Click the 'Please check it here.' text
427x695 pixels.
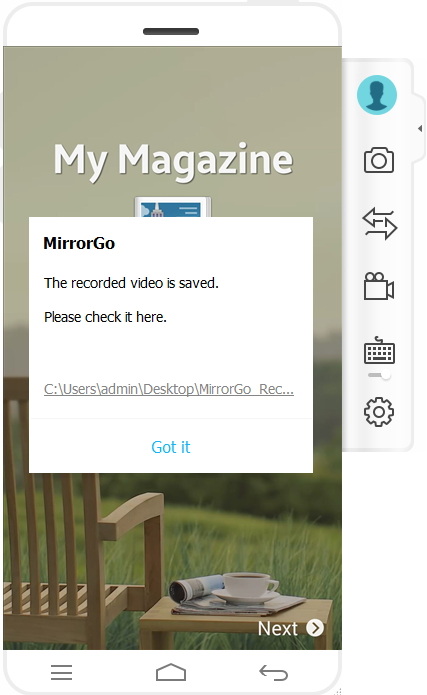click(105, 317)
